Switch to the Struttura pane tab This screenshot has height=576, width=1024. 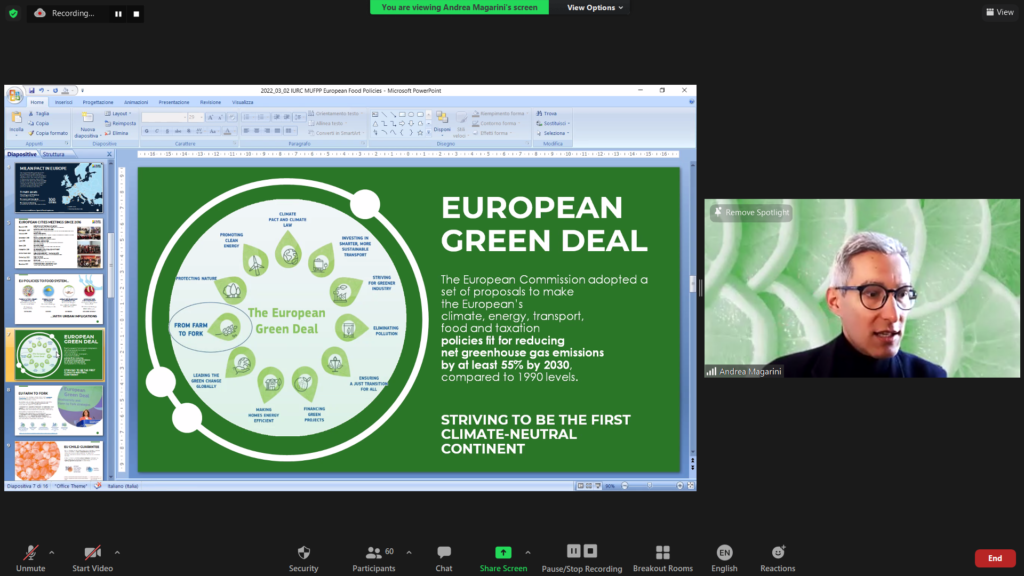54,154
